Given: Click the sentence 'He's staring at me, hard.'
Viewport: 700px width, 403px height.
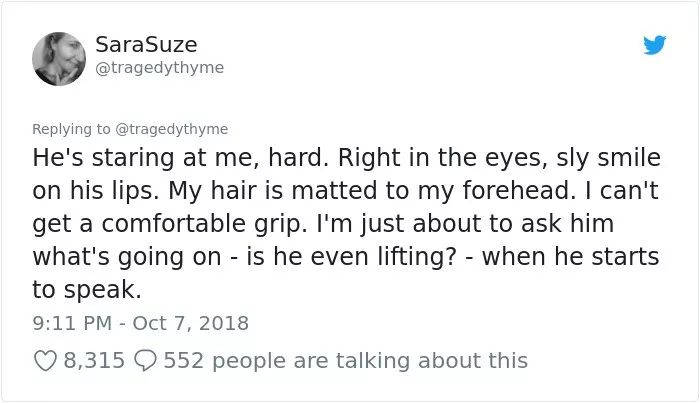Looking at the screenshot, I should [x=180, y=158].
